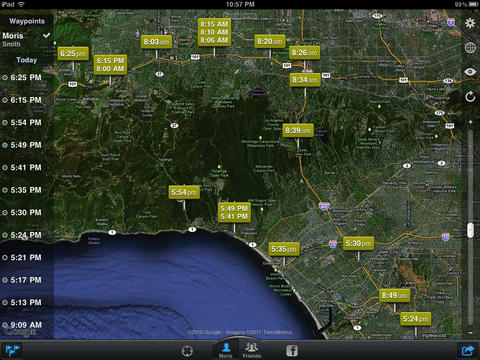The image size is (480, 360).
Task: Adjust the zoom slider handle
Action: click(470, 230)
